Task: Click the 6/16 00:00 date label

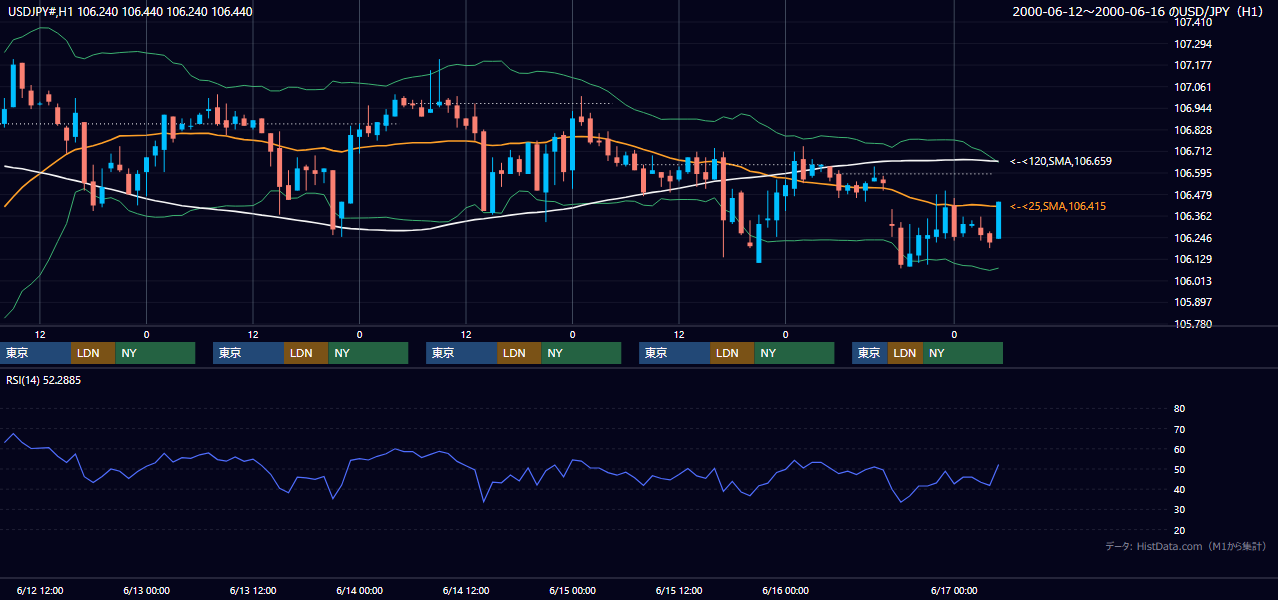Action: tap(785, 590)
